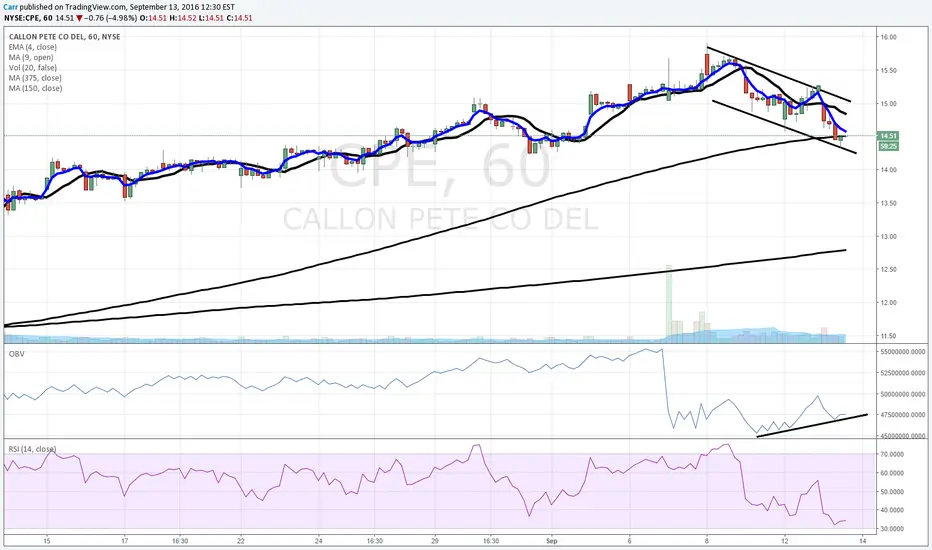
Task: Click the 50000000.0000 OBV axis label
Action: point(902,394)
